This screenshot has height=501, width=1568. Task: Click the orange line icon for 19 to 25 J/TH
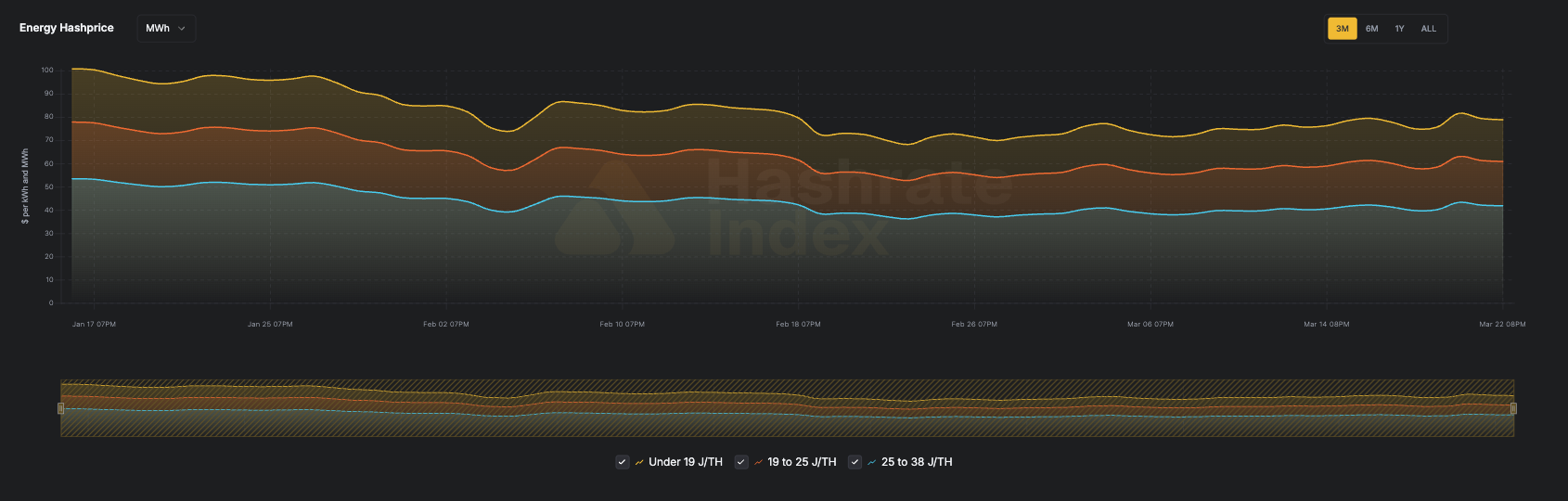point(758,462)
